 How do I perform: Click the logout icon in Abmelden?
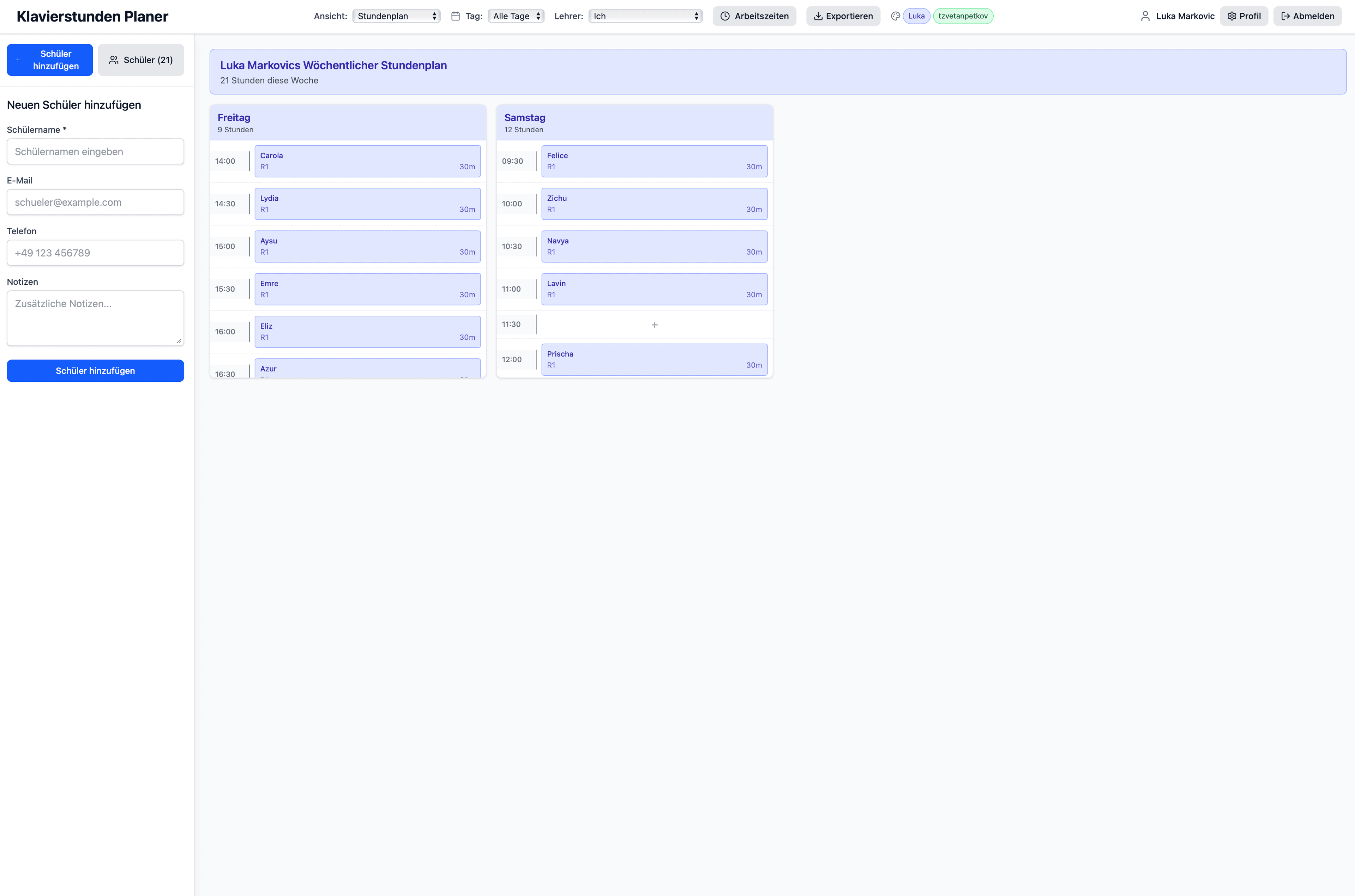pos(1285,16)
